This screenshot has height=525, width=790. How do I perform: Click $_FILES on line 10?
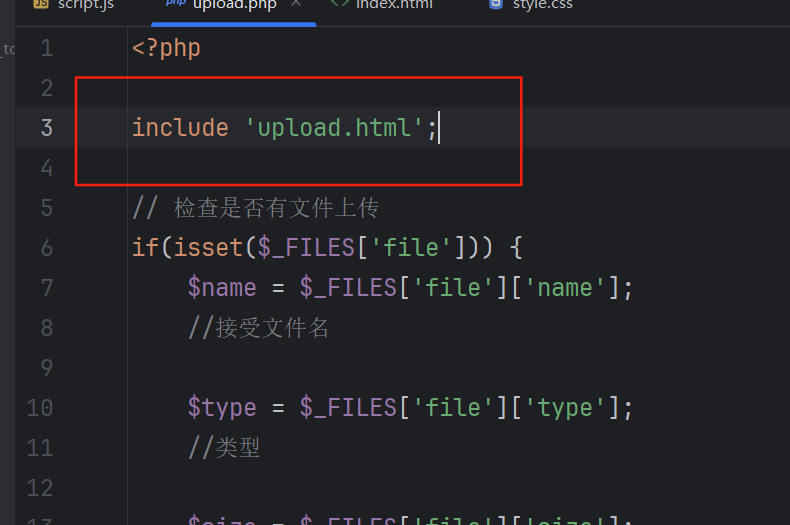tap(348, 408)
